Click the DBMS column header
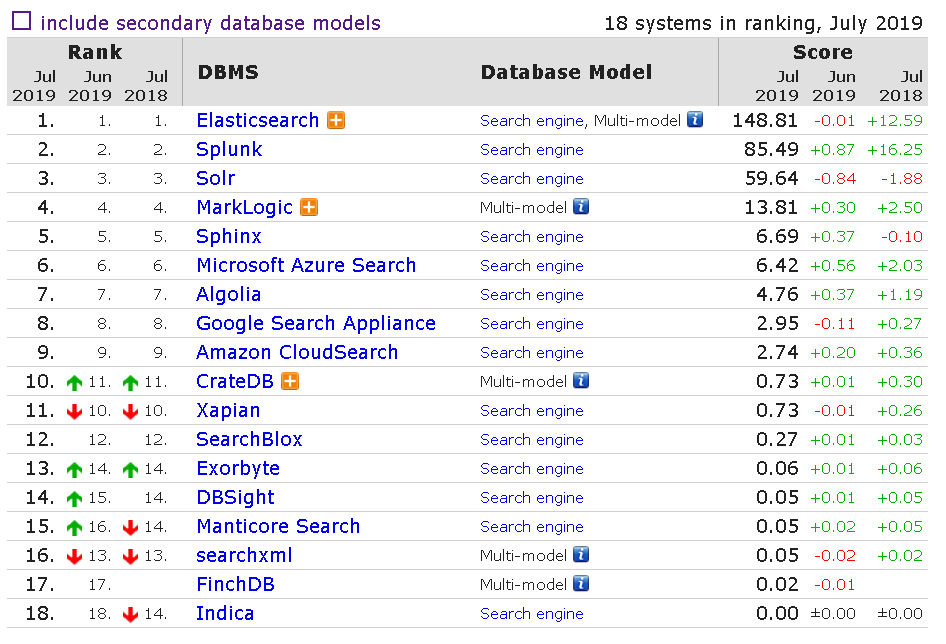 click(x=228, y=72)
